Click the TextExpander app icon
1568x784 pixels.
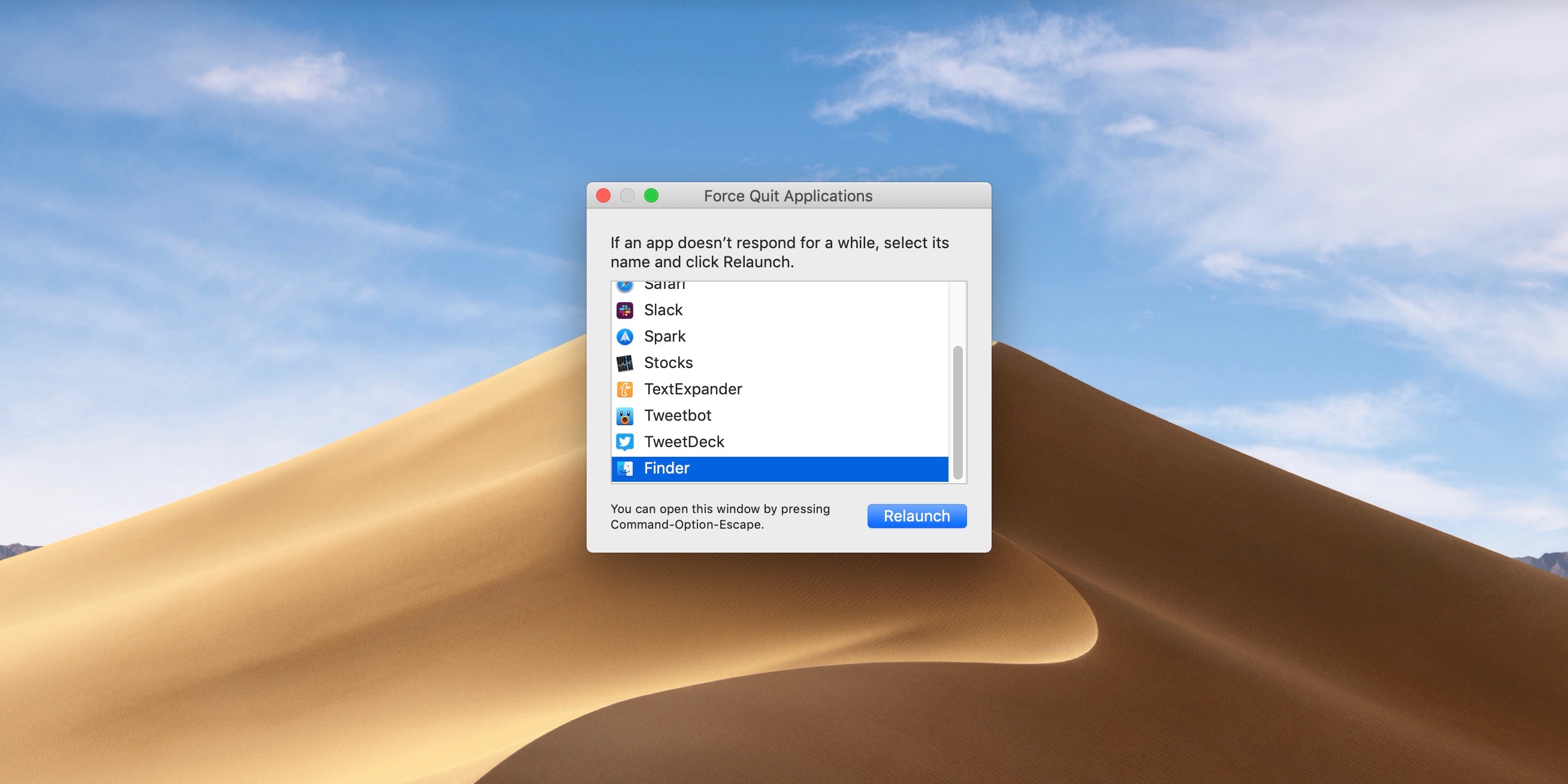click(624, 389)
